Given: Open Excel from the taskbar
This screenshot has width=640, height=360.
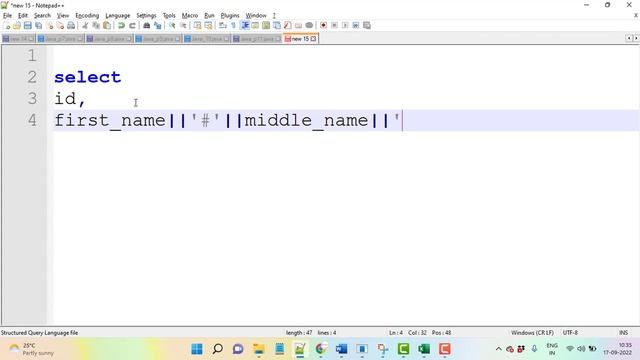Looking at the screenshot, I should (x=424, y=349).
